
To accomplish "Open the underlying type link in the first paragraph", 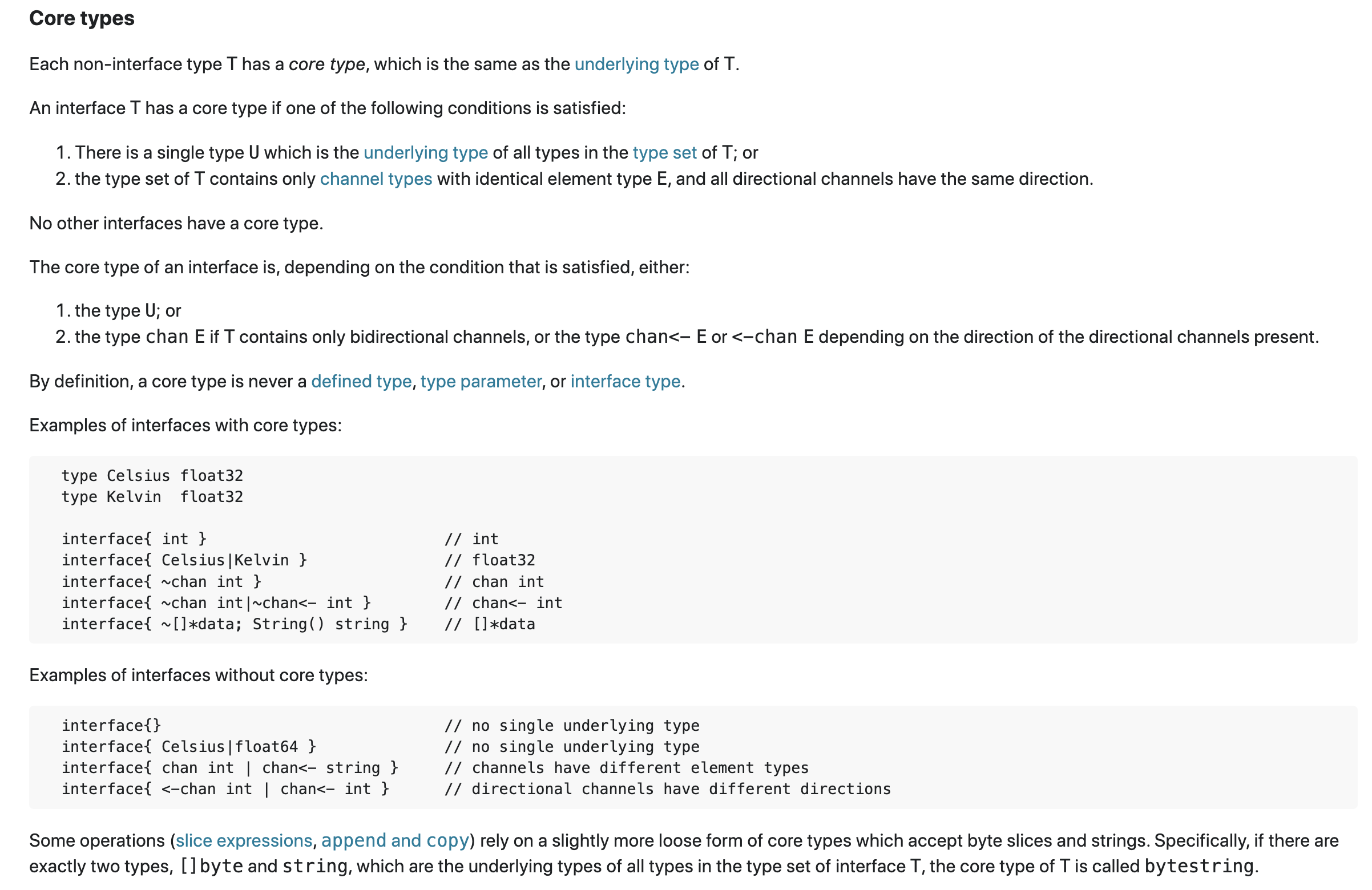I will point(636,64).
